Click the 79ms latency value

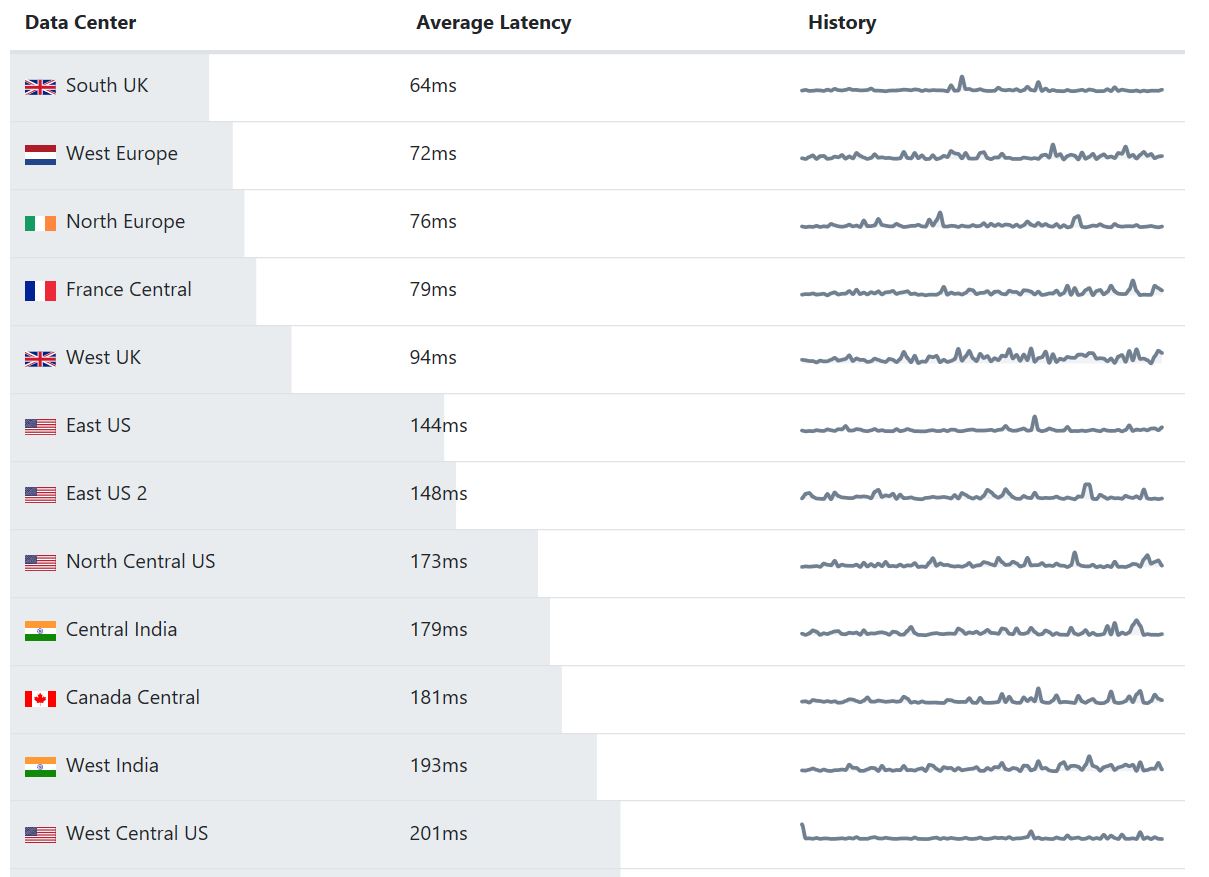tap(433, 290)
